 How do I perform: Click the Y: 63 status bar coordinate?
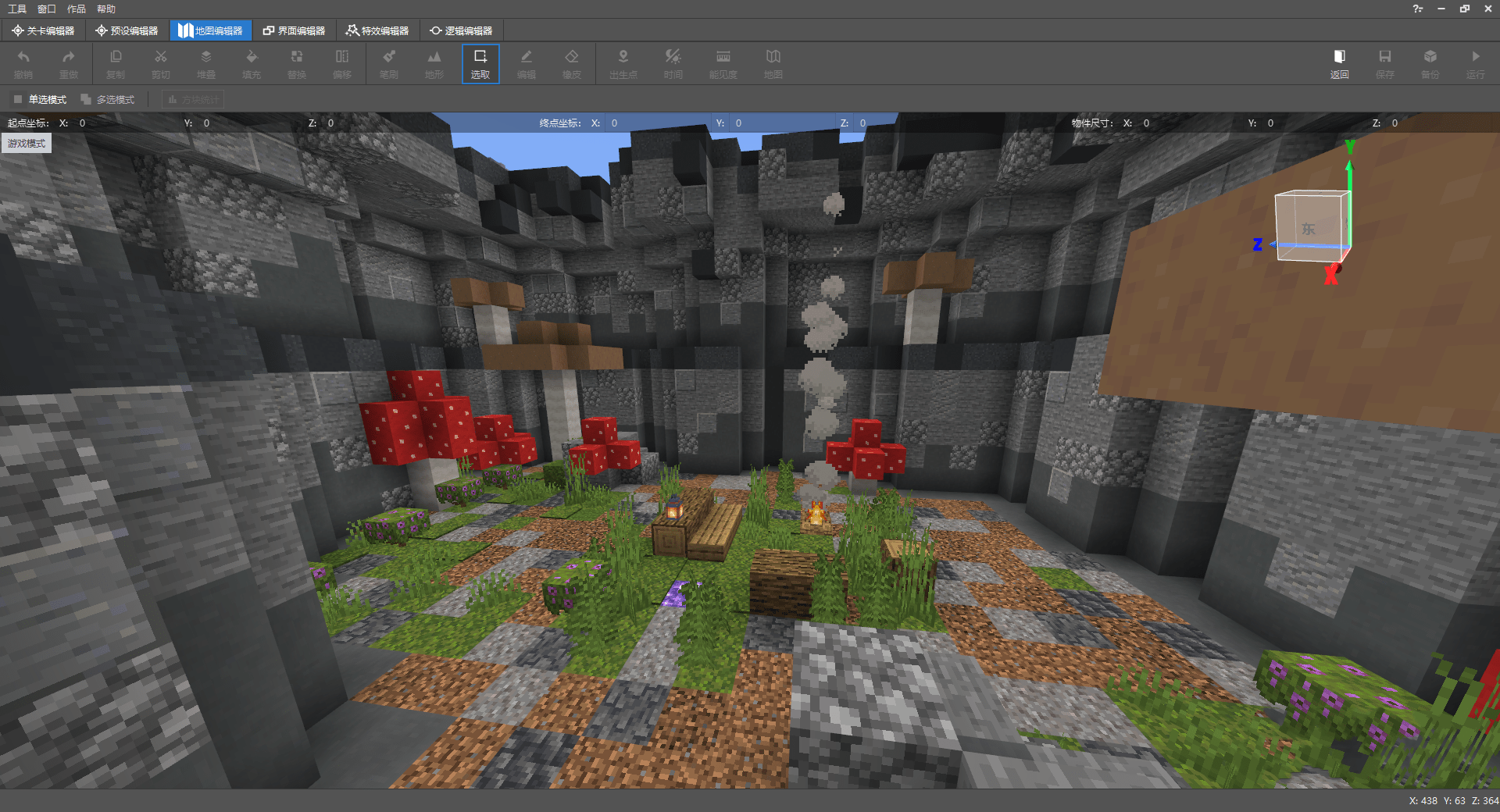tap(1454, 801)
